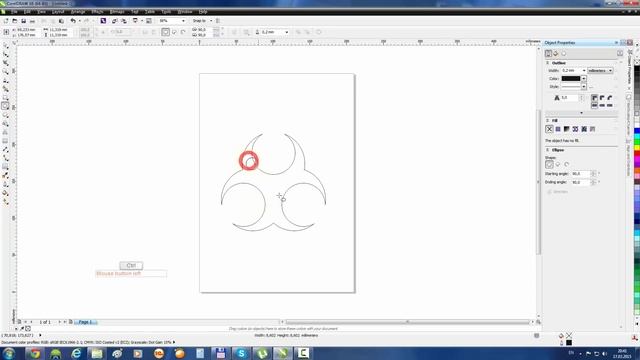This screenshot has height=360, width=640.
Task: Select Ellipse shape option in docker
Action: click(549, 164)
